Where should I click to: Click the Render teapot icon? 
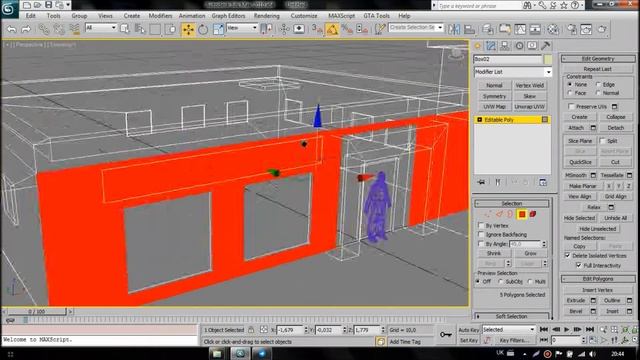pyautogui.click(x=602, y=29)
